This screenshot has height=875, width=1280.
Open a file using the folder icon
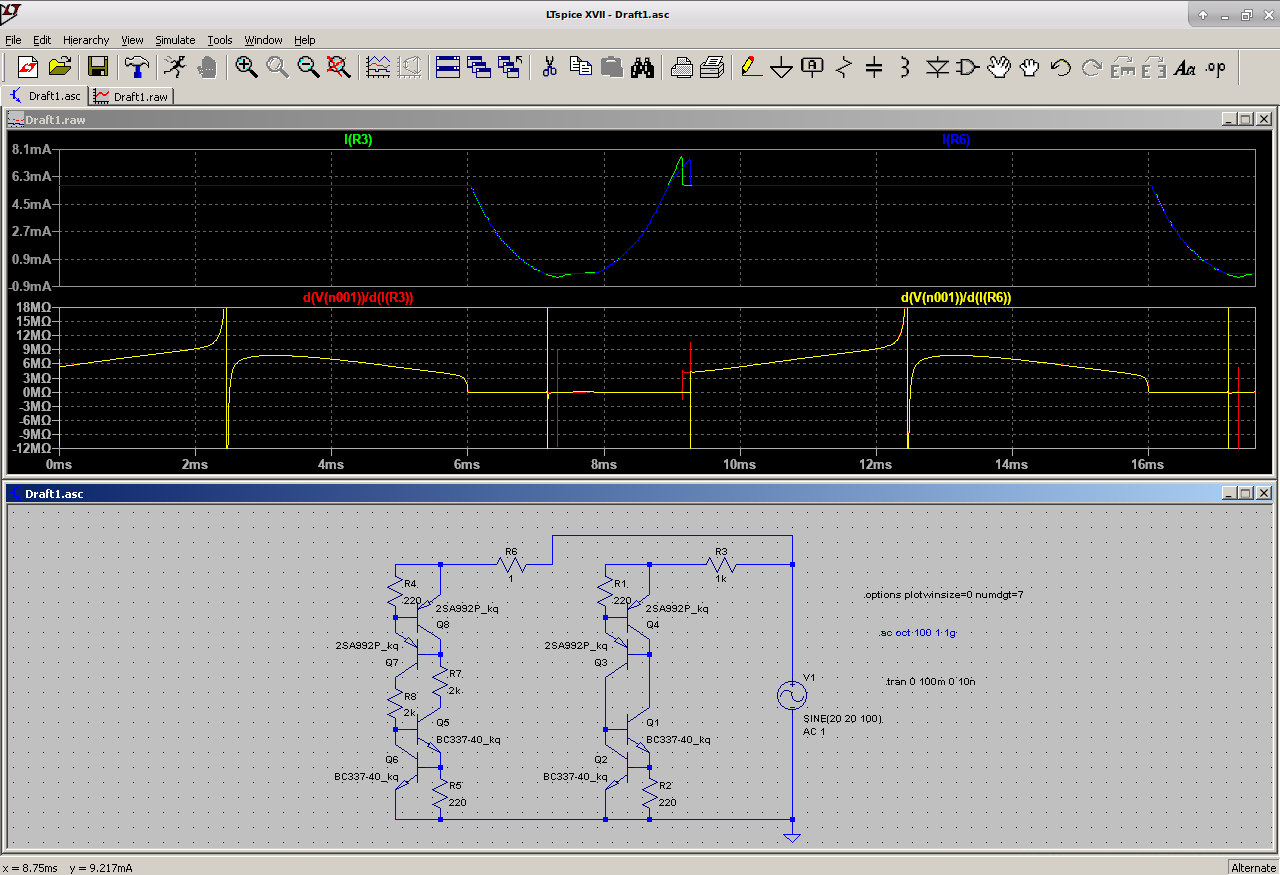[60, 67]
